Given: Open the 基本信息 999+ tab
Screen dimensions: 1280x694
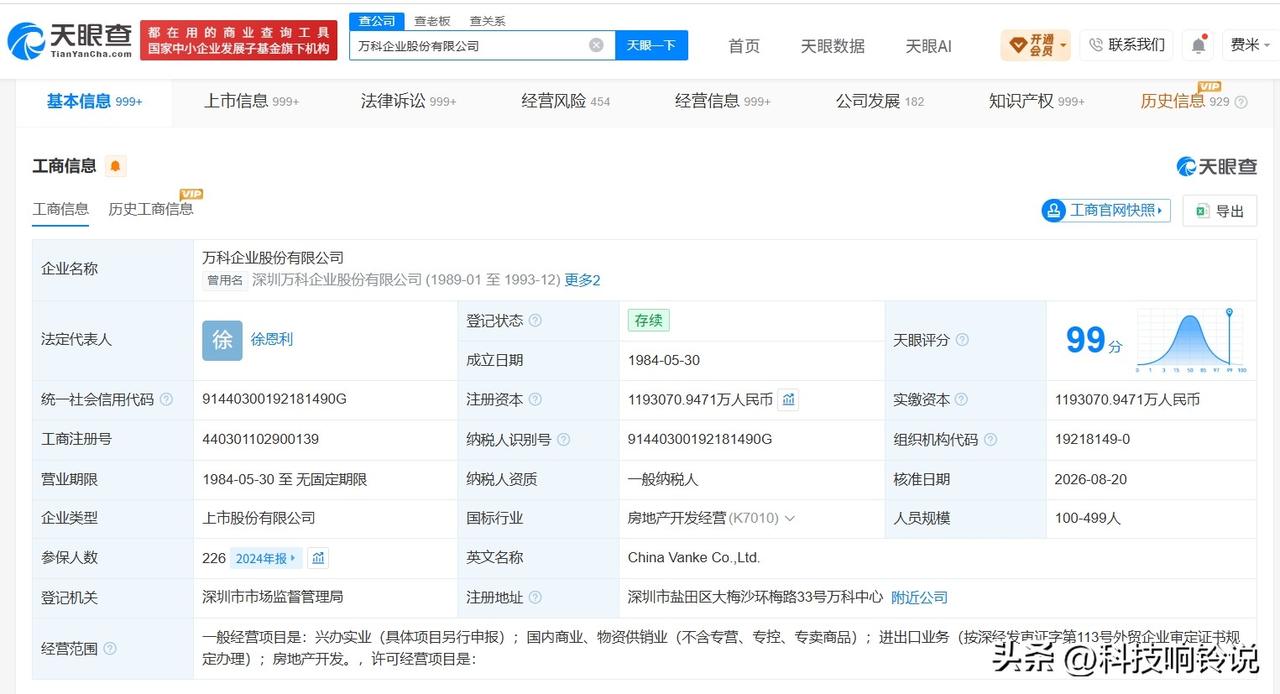Looking at the screenshot, I should pos(94,101).
